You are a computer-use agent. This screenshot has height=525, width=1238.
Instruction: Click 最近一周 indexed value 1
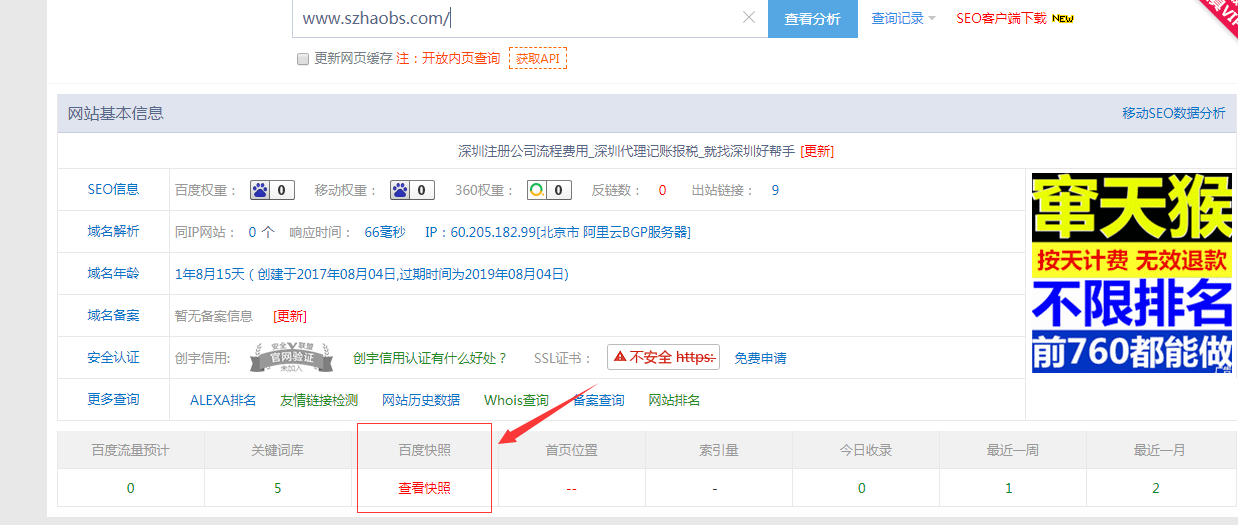point(1009,488)
